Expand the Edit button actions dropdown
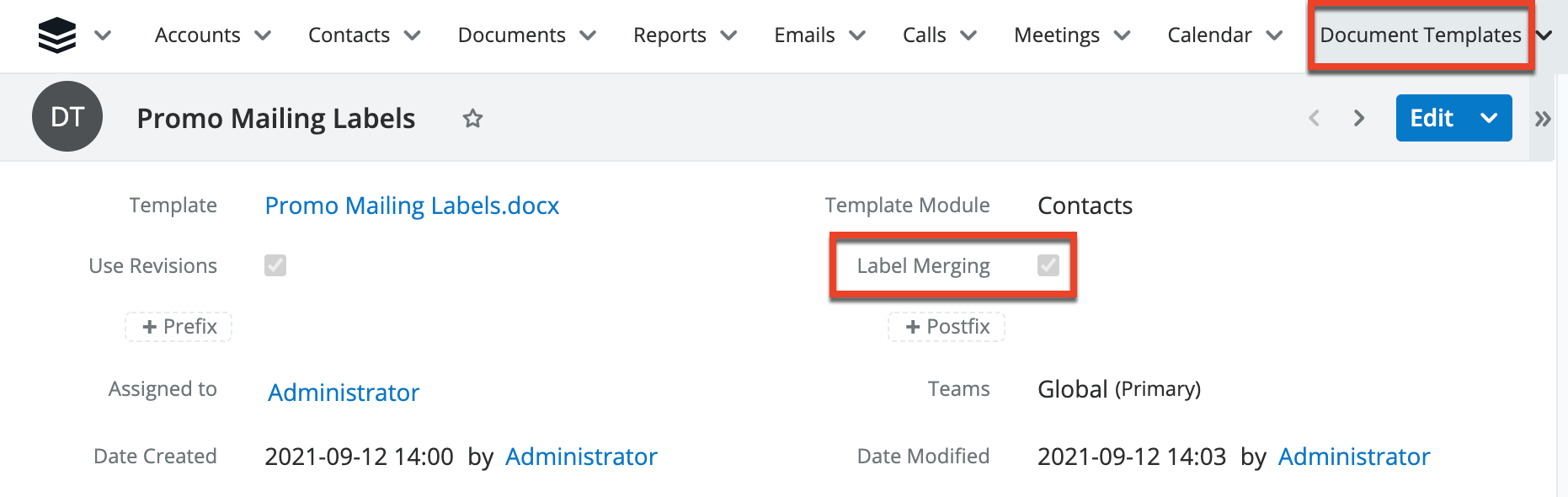Viewport: 1568px width, 497px height. (1489, 118)
